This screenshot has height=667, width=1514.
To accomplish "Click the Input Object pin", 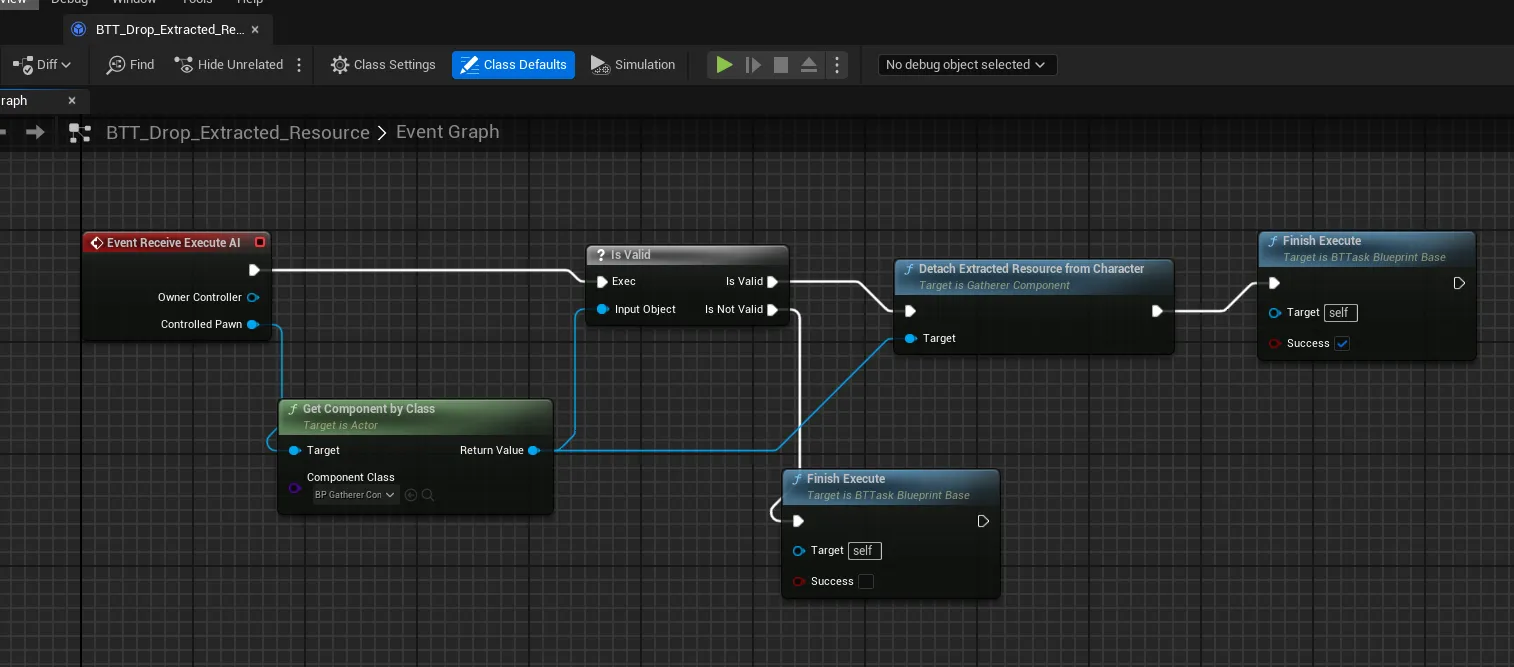I will pos(602,309).
